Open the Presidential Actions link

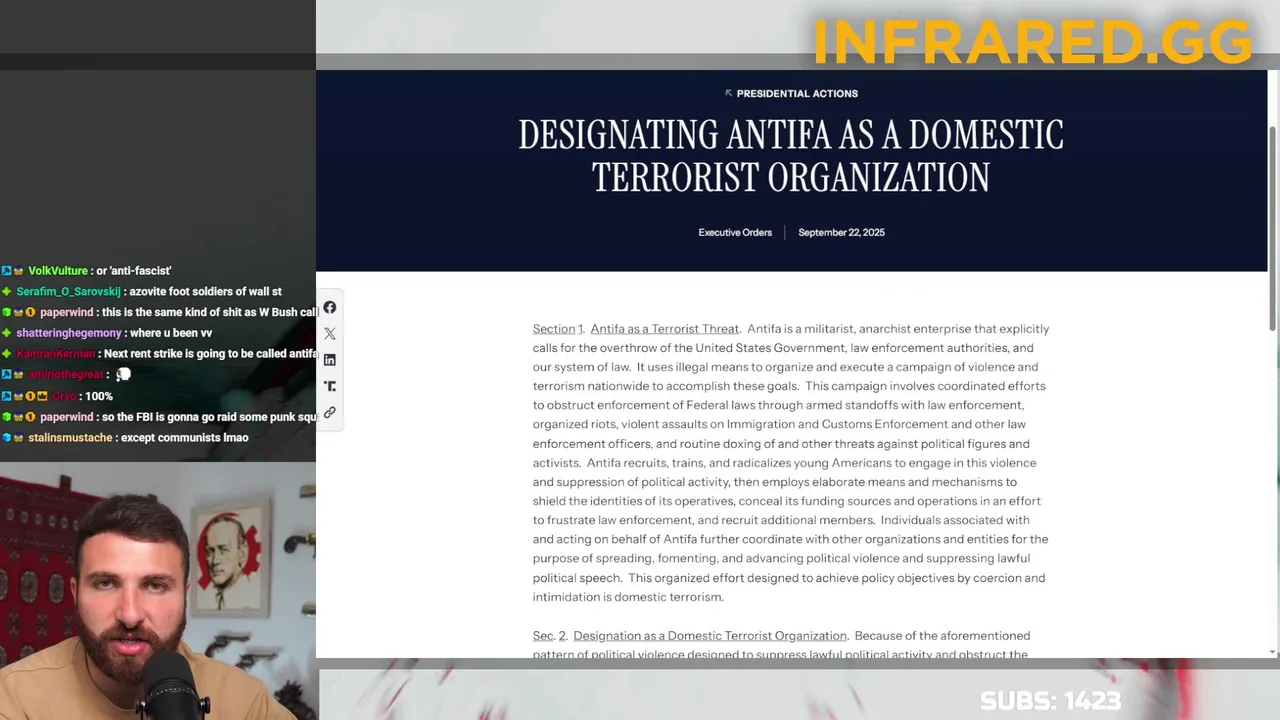coord(797,93)
